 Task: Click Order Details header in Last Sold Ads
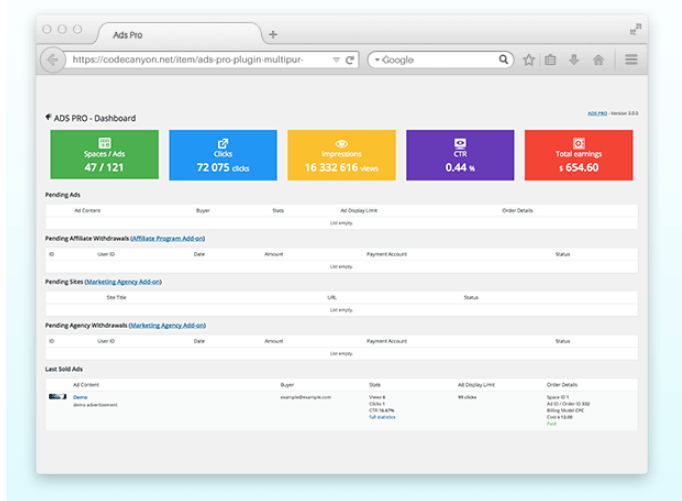point(562,384)
